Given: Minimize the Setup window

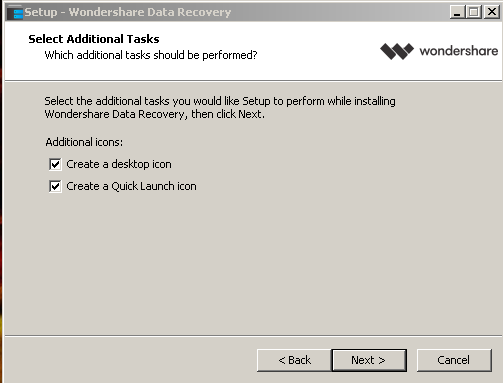Looking at the screenshot, I should [457, 12].
